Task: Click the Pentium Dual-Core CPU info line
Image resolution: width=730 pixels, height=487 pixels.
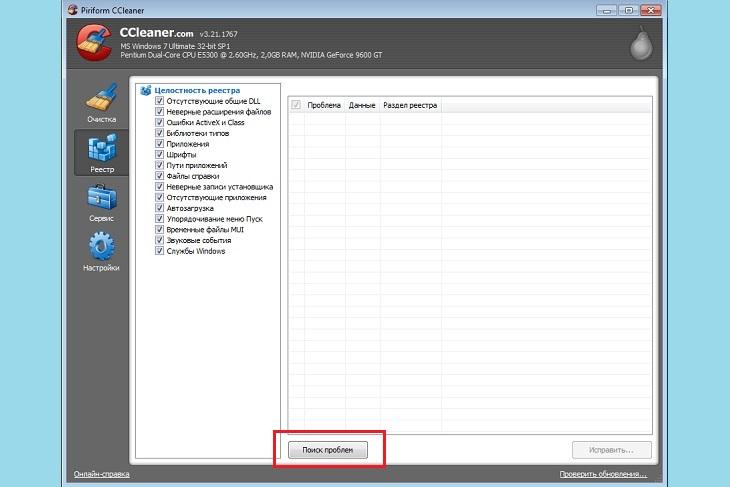Action: 251,55
